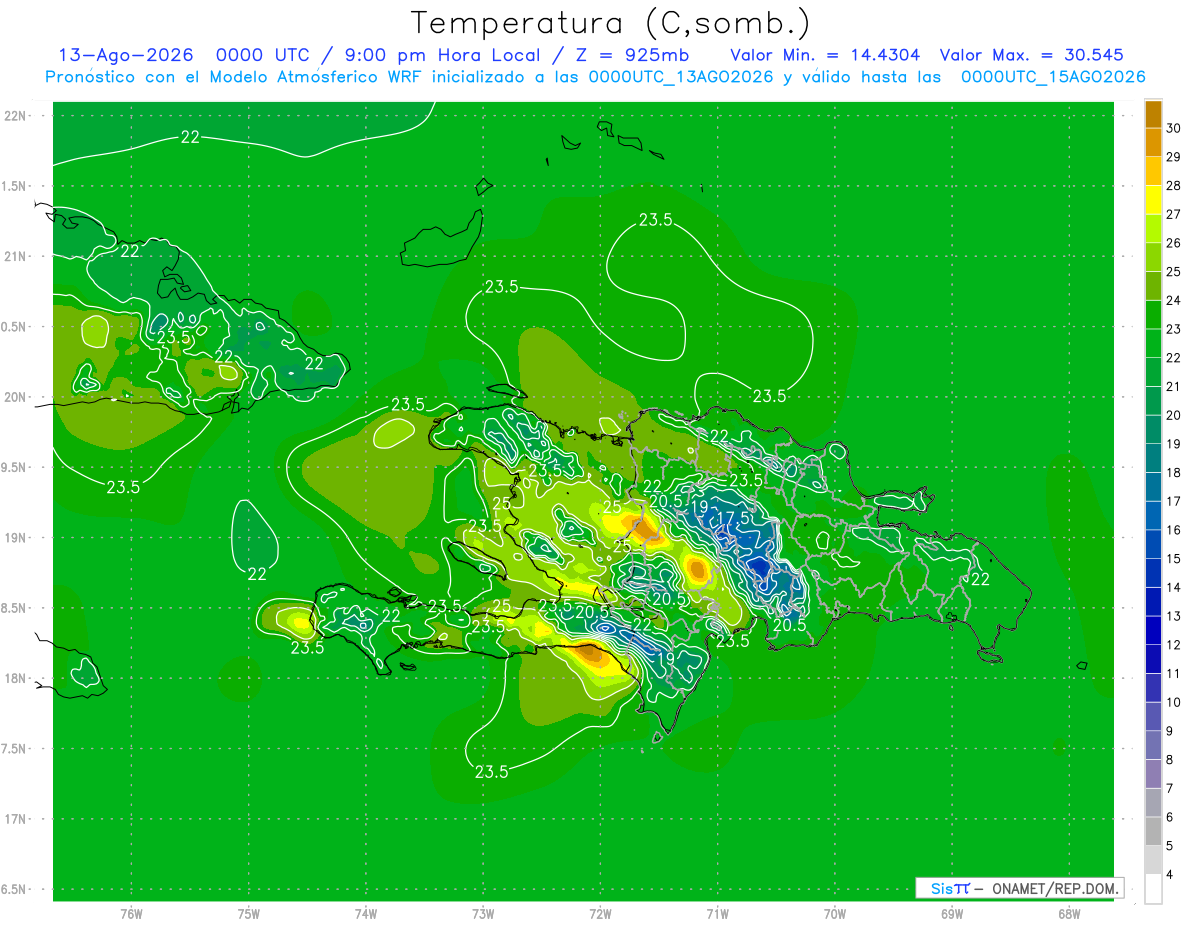Select the "Valor Max. = 30.545" value
1200x927 pixels.
coord(1032,55)
